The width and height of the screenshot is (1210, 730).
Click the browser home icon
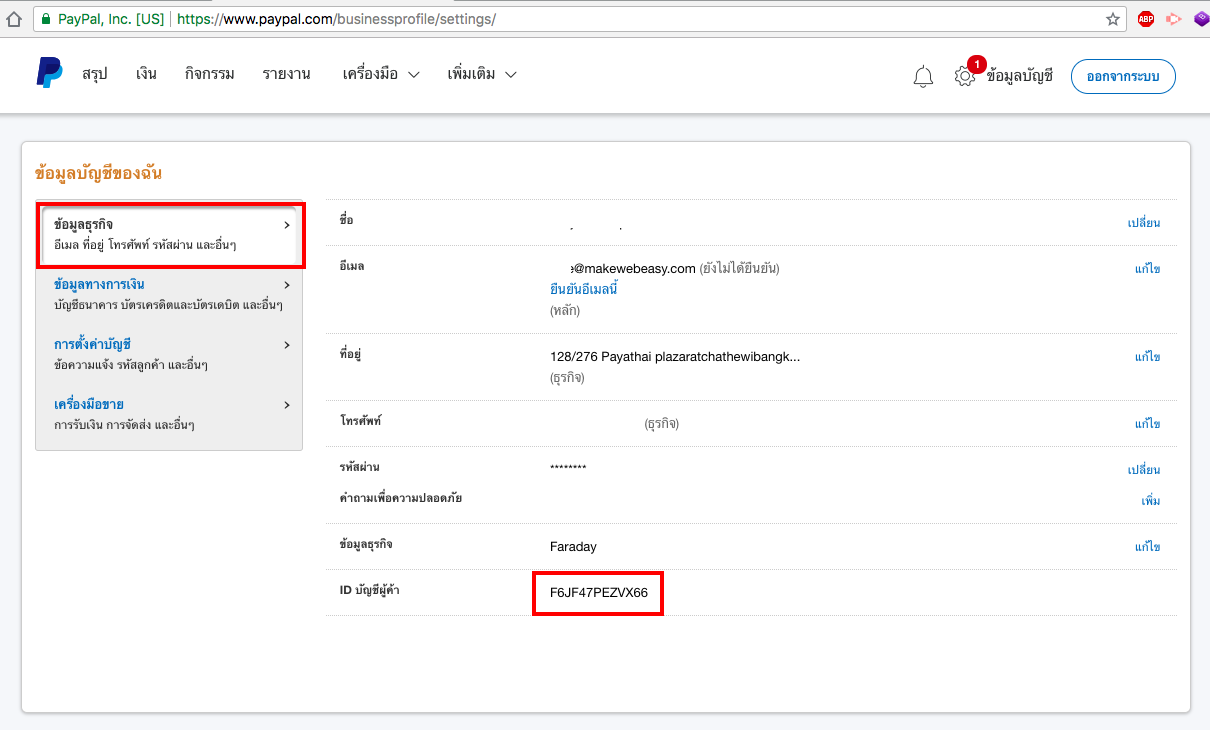click(x=13, y=19)
